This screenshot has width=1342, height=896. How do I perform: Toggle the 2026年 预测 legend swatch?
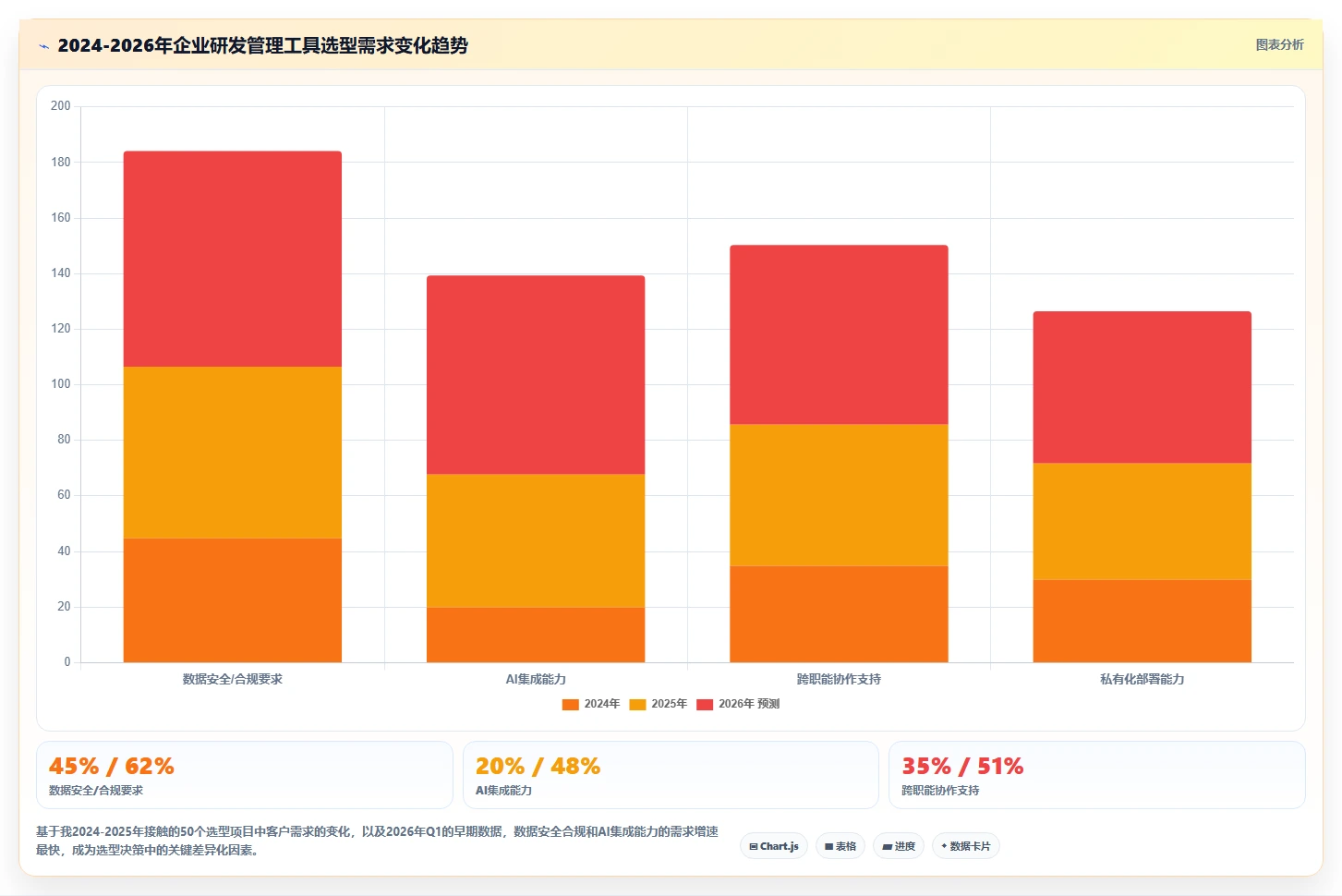click(705, 704)
